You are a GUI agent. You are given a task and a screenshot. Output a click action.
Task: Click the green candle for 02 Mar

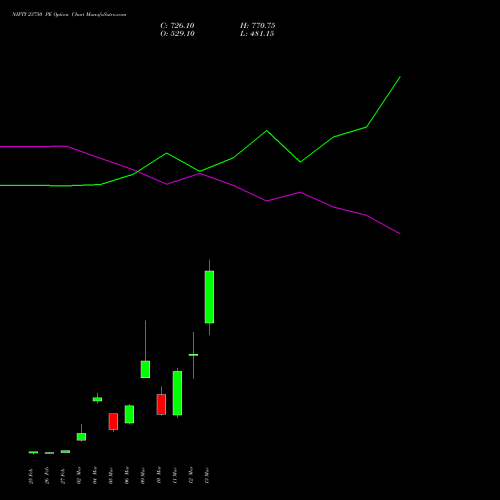coord(81,437)
